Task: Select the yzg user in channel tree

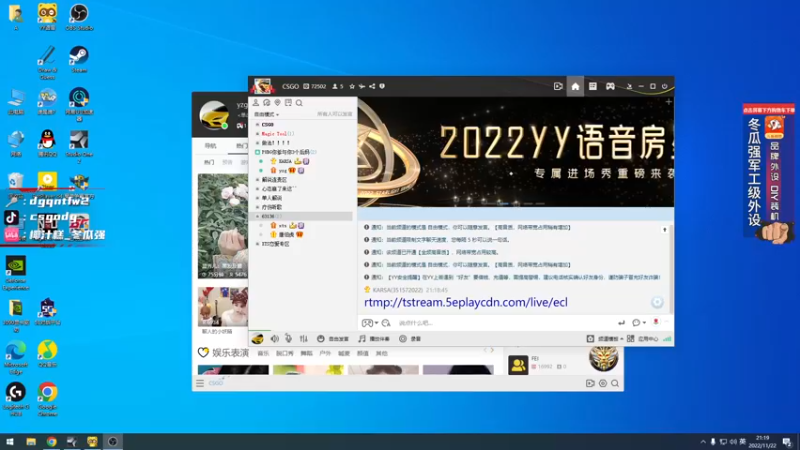Action: point(283,170)
